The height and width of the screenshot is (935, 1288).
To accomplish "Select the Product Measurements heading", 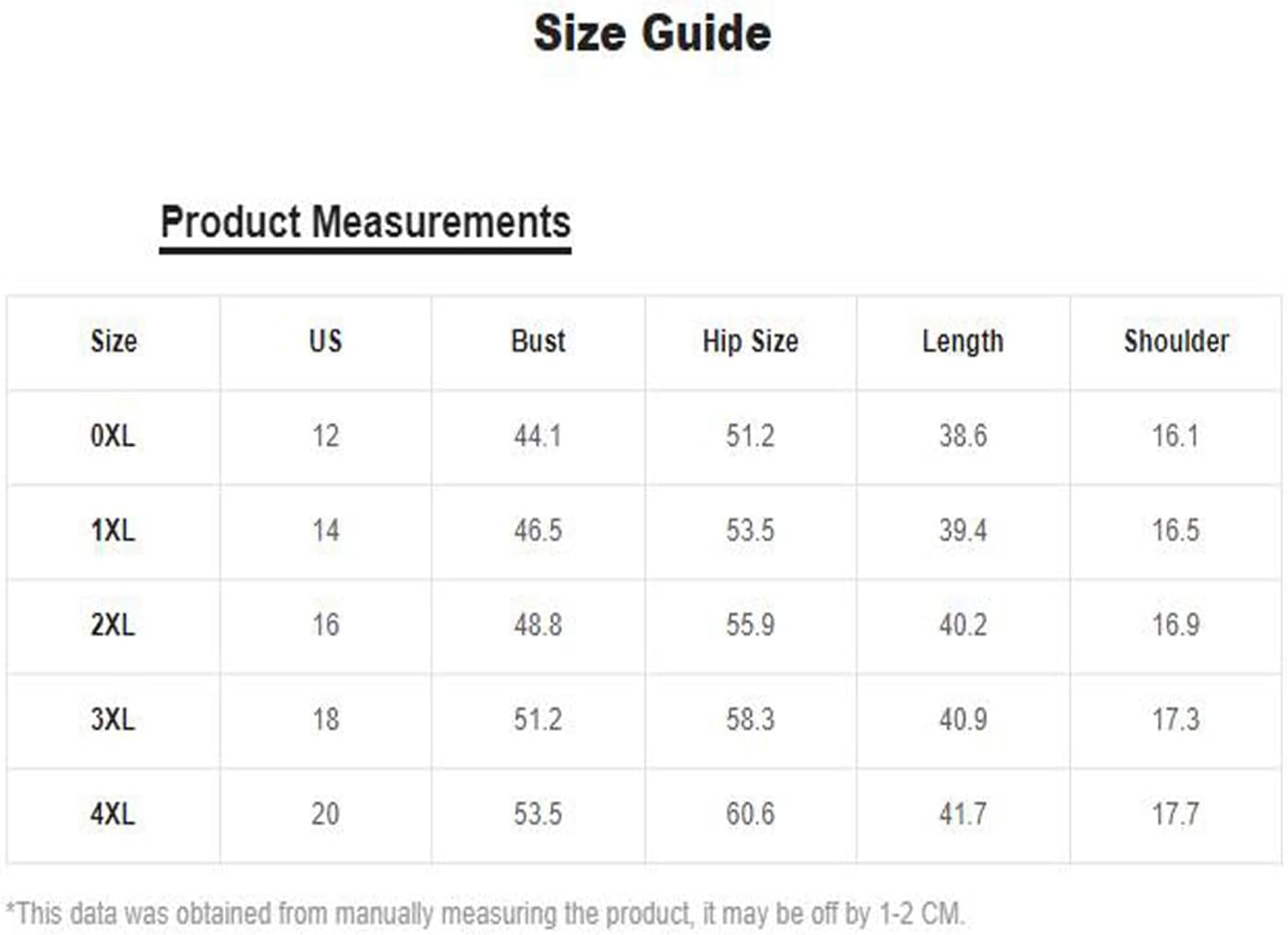I will tap(366, 222).
